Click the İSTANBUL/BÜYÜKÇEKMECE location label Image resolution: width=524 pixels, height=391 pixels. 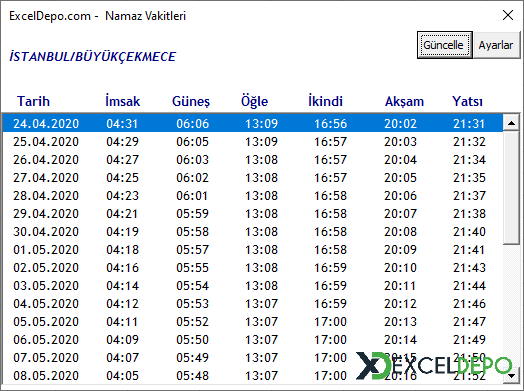(93, 56)
